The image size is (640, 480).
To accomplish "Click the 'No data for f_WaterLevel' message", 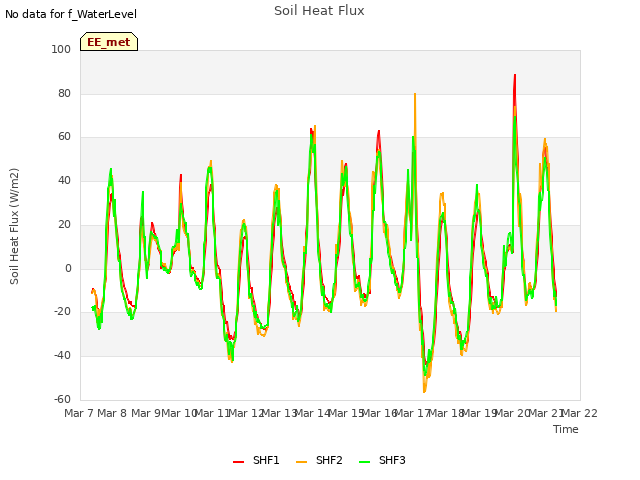I will coord(71,14).
